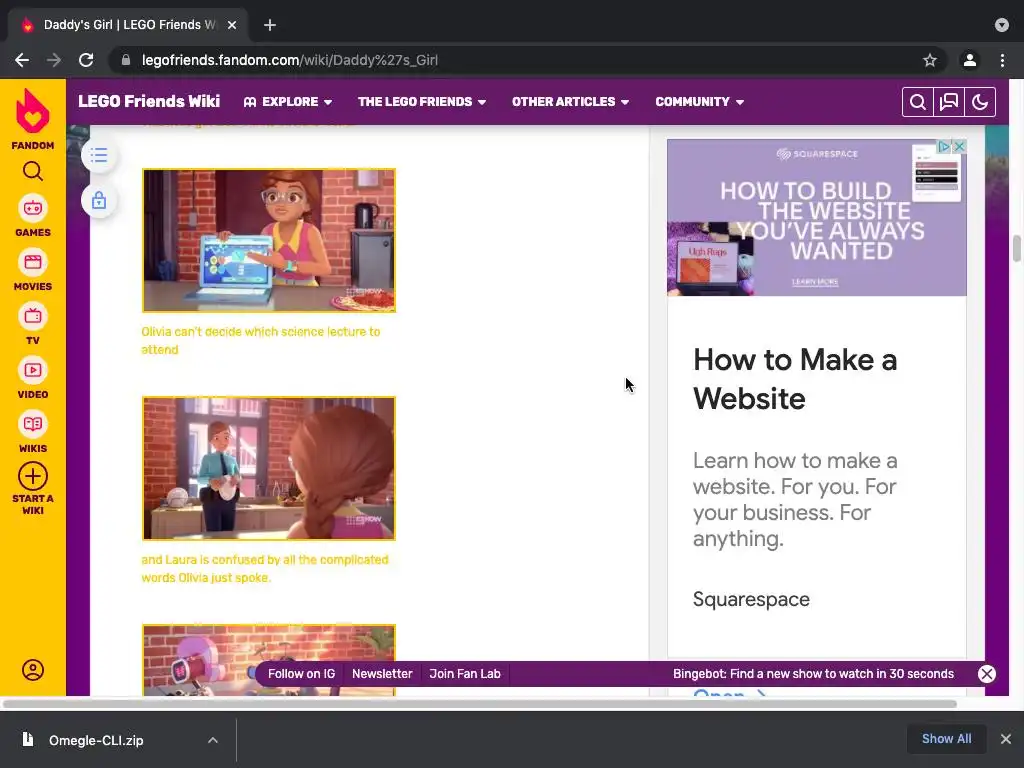Screen dimensions: 1024x768
Task: Click the AdChoices icon on ad
Action: 944,147
